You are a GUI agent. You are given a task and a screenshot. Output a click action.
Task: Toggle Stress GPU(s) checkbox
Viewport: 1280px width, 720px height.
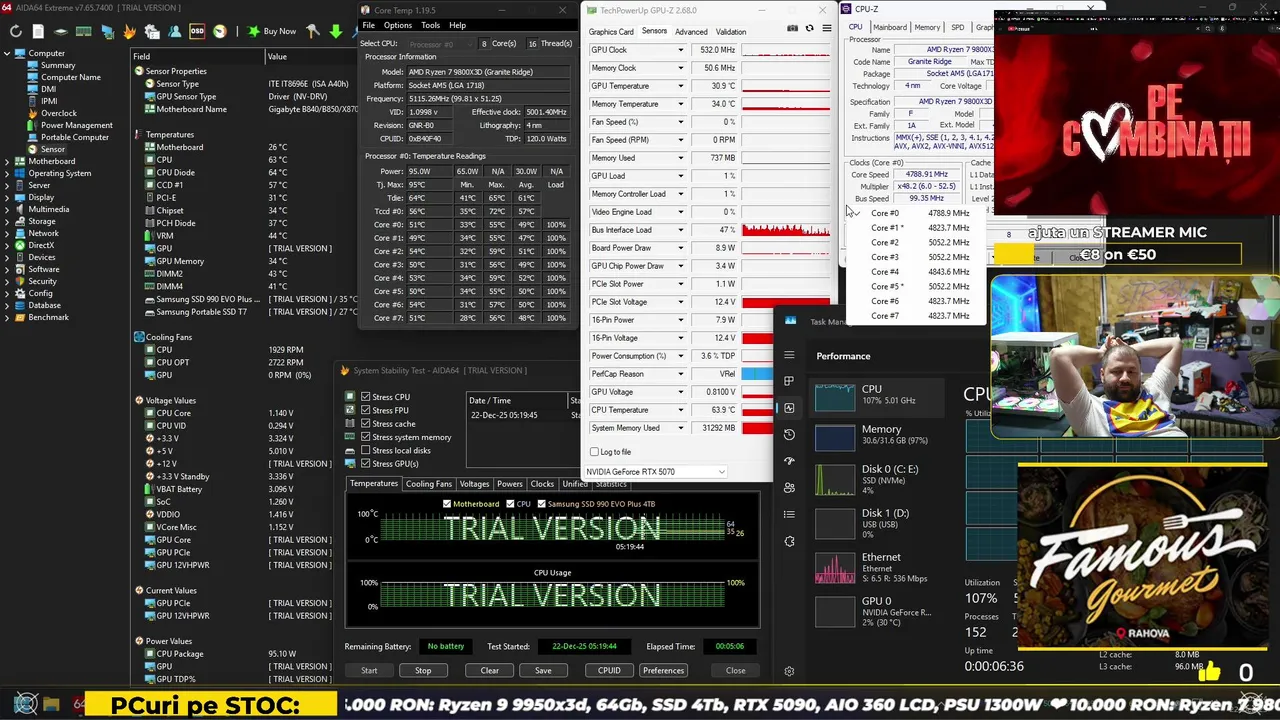(x=365, y=464)
